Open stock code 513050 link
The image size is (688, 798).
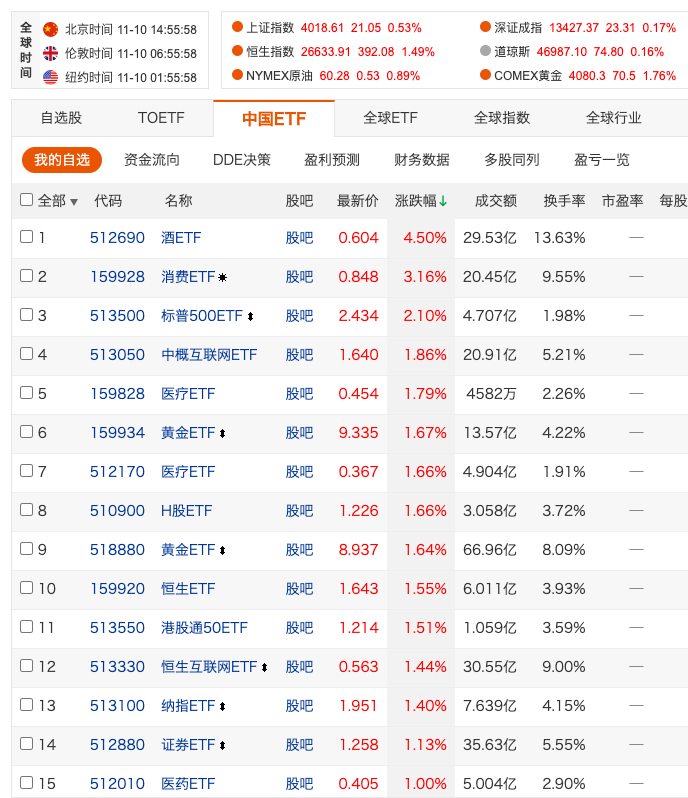click(118, 355)
